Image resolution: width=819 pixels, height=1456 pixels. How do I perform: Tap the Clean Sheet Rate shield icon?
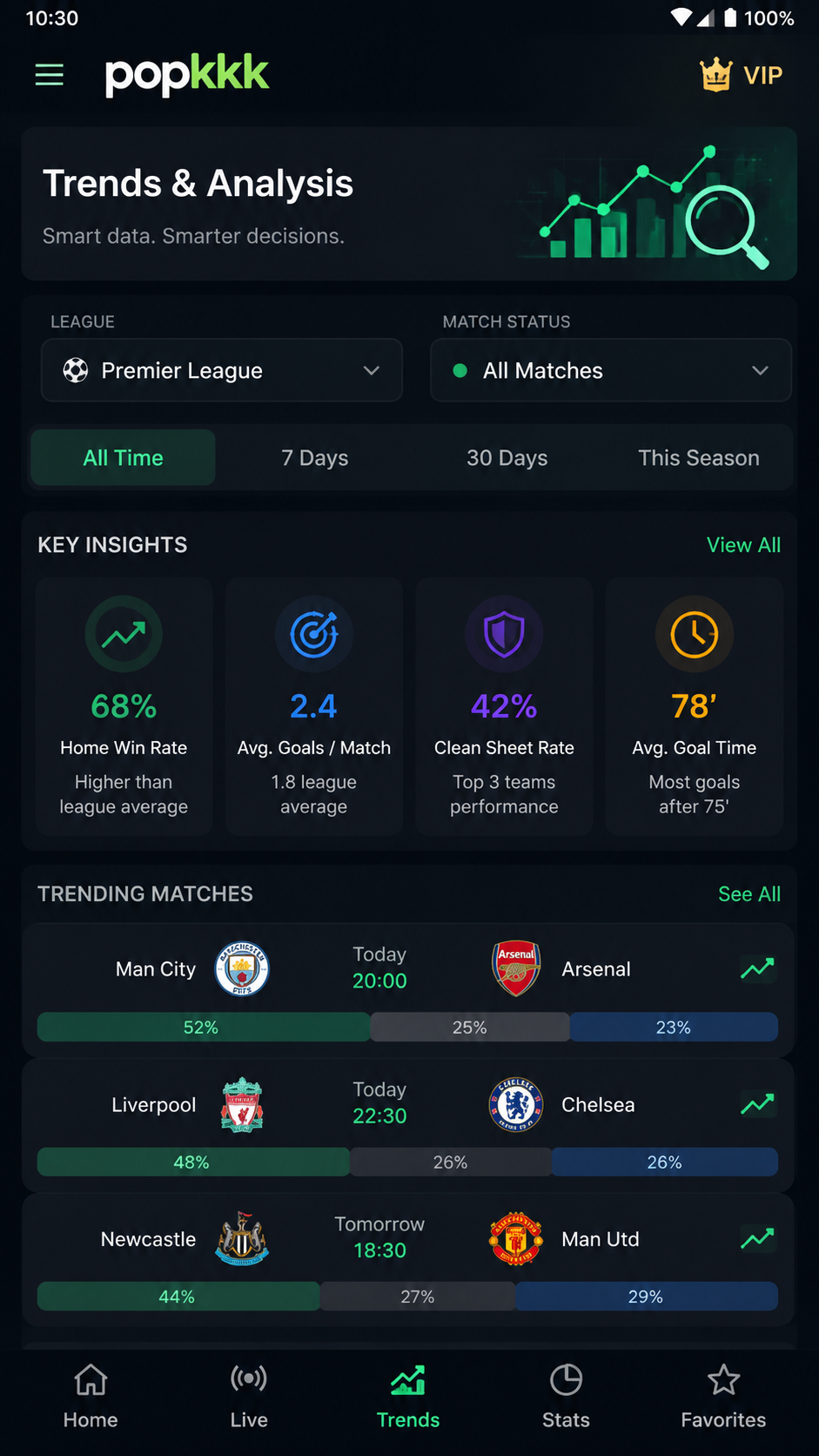[504, 634]
